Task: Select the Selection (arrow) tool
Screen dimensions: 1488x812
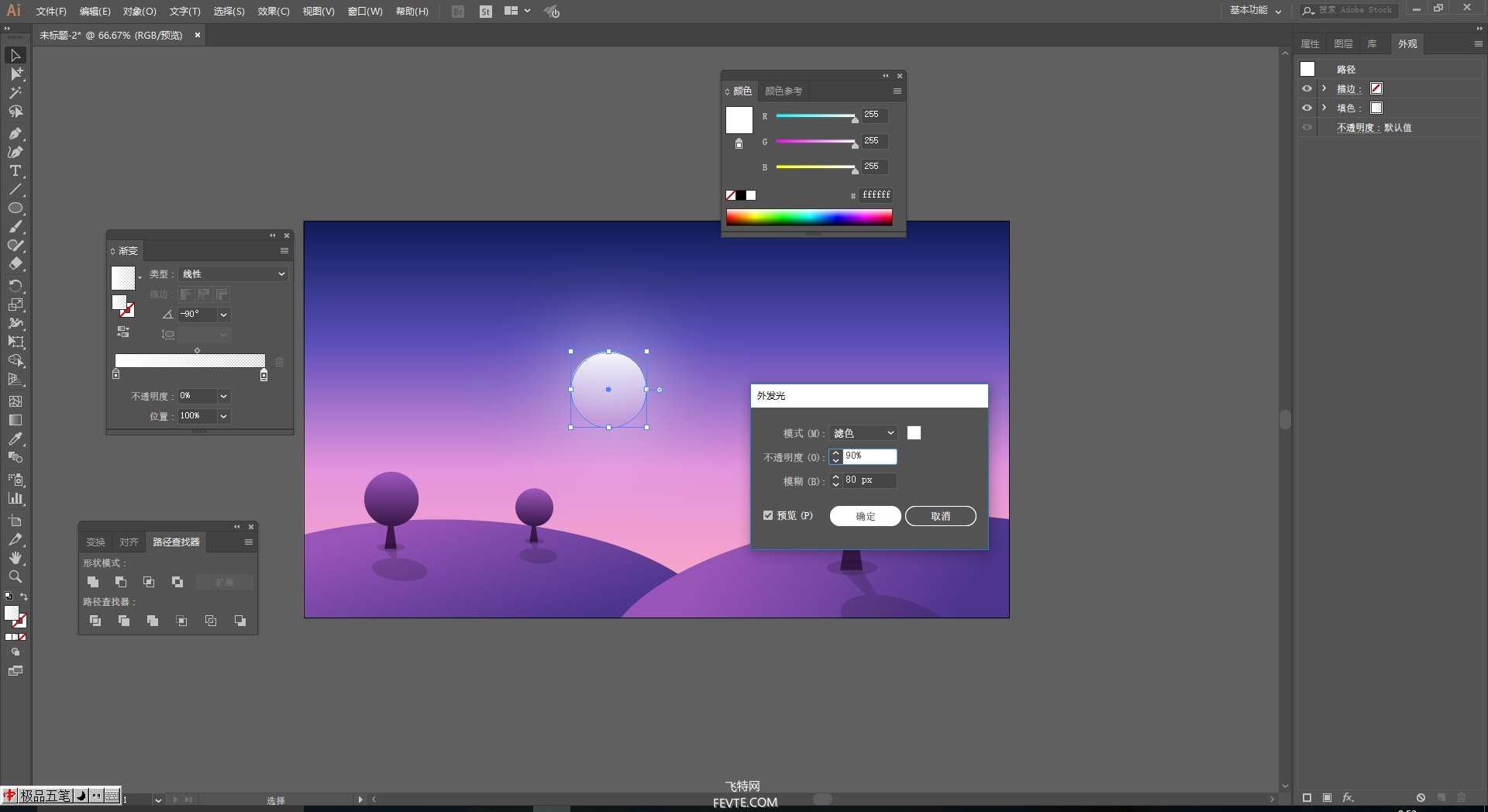Action: coord(15,55)
